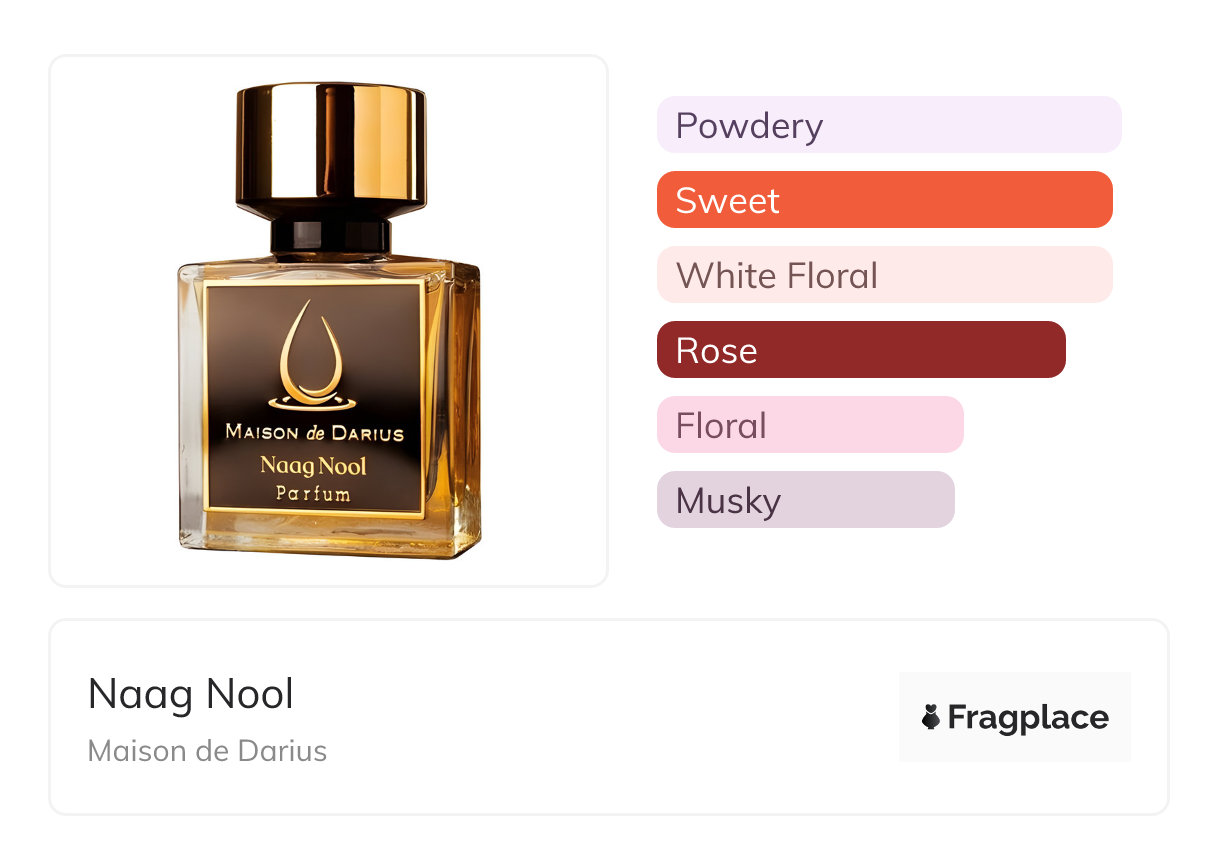Image resolution: width=1218 pixels, height=864 pixels.
Task: Select the Floral accord bar
Action: pos(810,425)
